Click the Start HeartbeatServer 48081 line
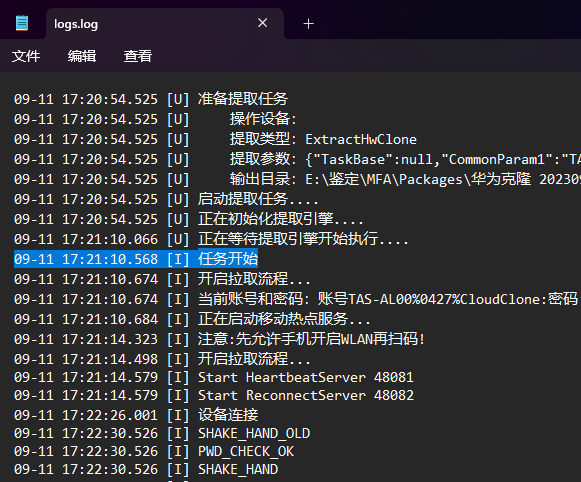The width and height of the screenshot is (581, 482). click(214, 378)
